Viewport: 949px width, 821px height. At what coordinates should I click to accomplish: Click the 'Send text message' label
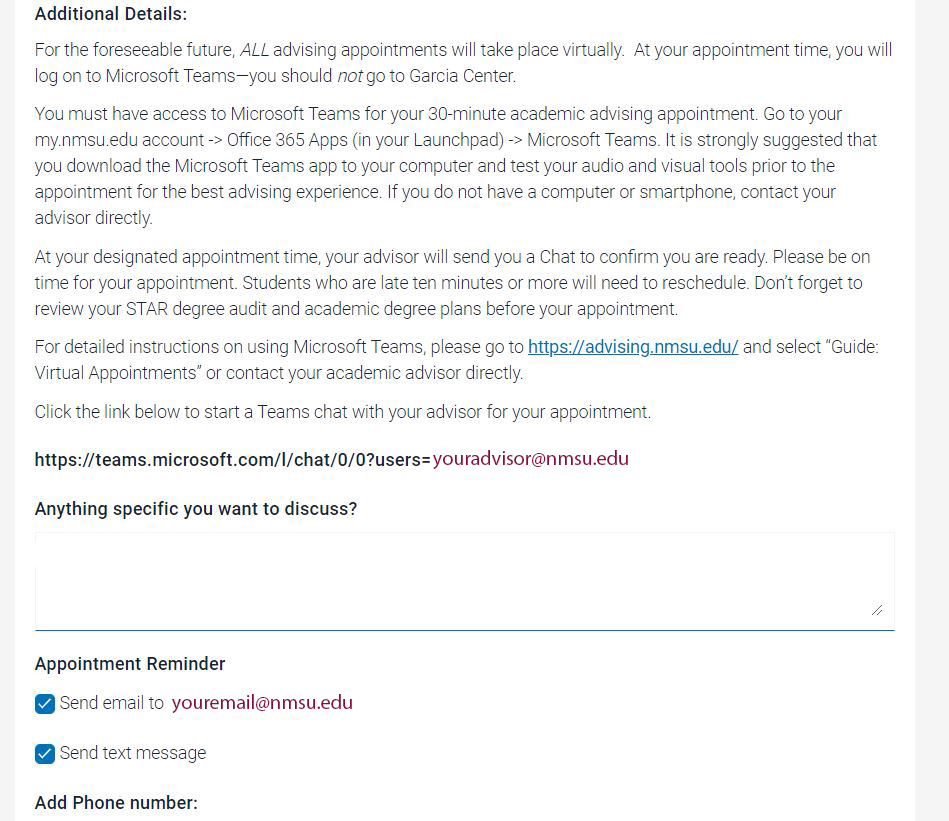pyautogui.click(x=133, y=753)
